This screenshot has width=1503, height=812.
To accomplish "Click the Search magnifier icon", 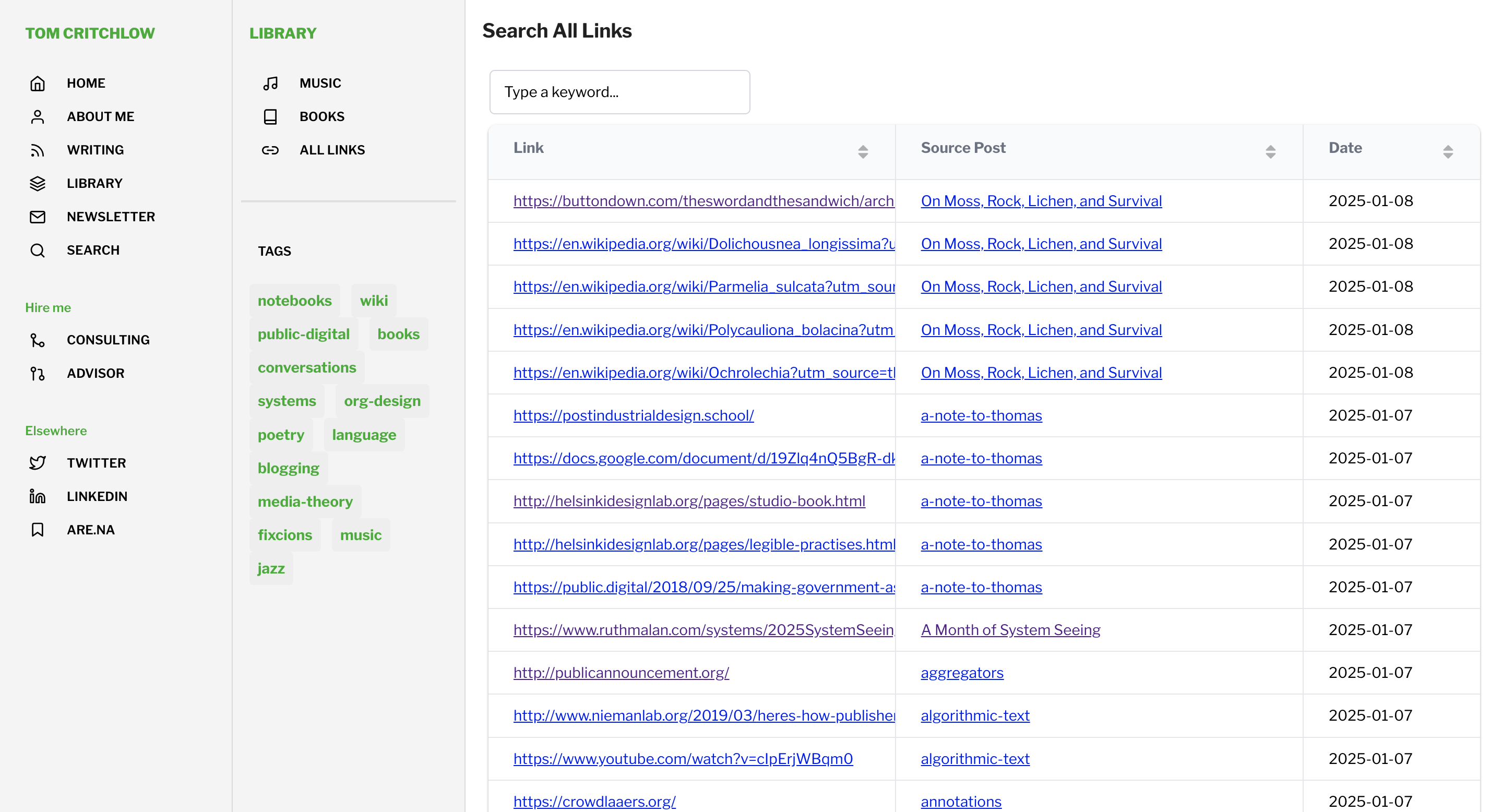I will 38,250.
